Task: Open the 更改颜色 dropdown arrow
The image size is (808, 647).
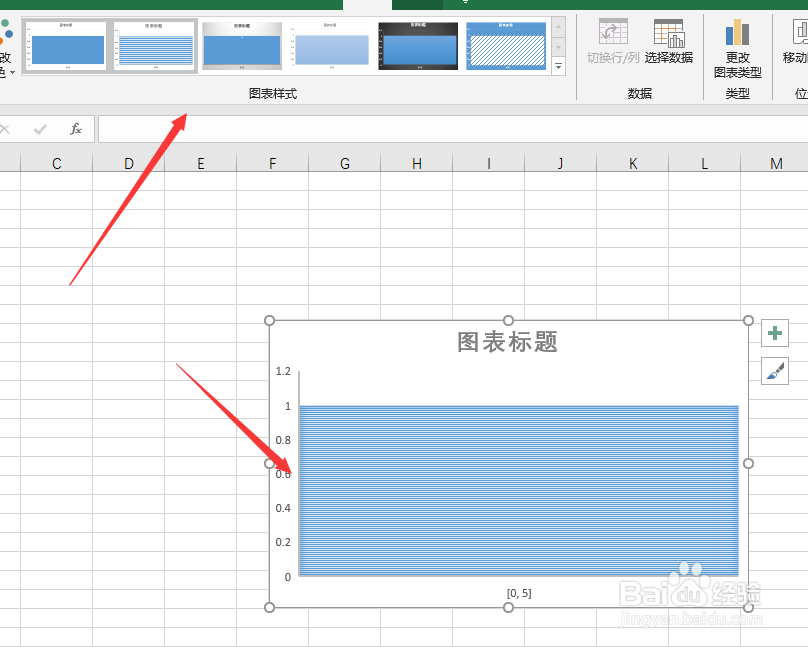Action: pos(12,72)
